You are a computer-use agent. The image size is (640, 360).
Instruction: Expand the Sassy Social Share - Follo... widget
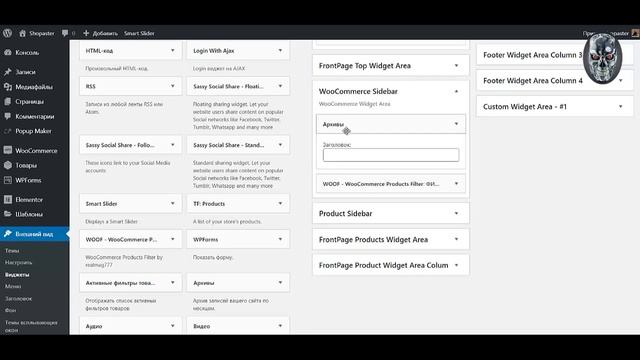173,145
